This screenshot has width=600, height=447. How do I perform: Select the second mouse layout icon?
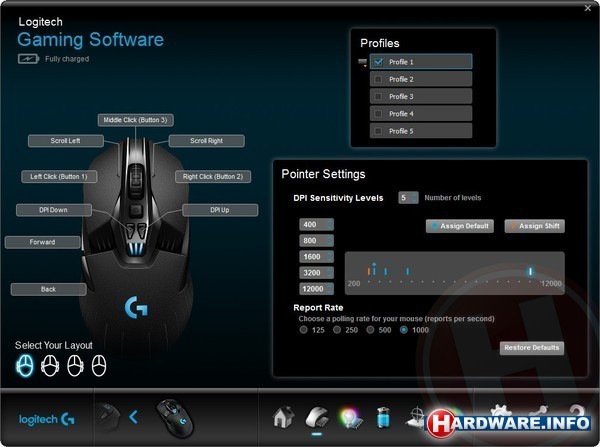pos(50,365)
